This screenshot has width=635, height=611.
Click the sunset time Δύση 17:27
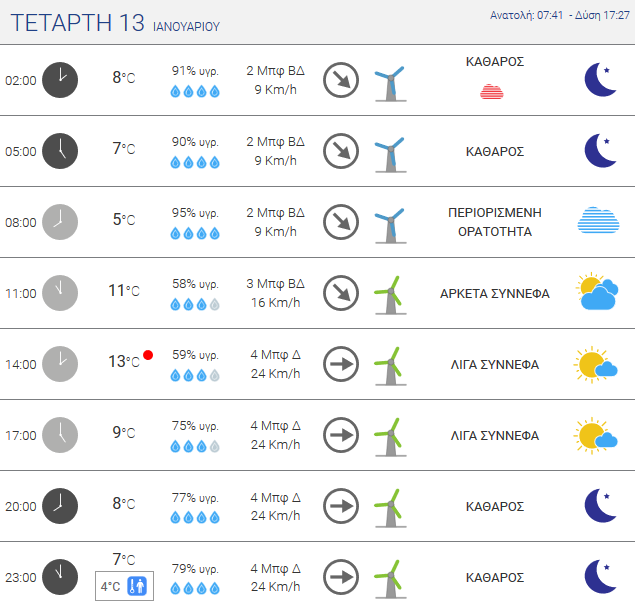[x=601, y=16]
